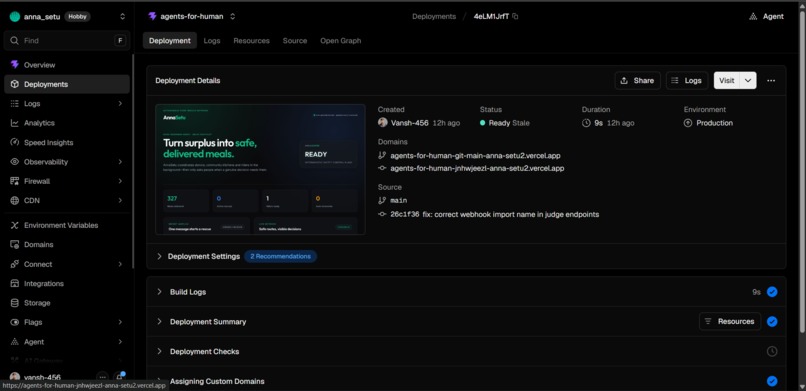The width and height of the screenshot is (806, 391).
Task: Open the three-dot more options menu
Action: [x=771, y=81]
